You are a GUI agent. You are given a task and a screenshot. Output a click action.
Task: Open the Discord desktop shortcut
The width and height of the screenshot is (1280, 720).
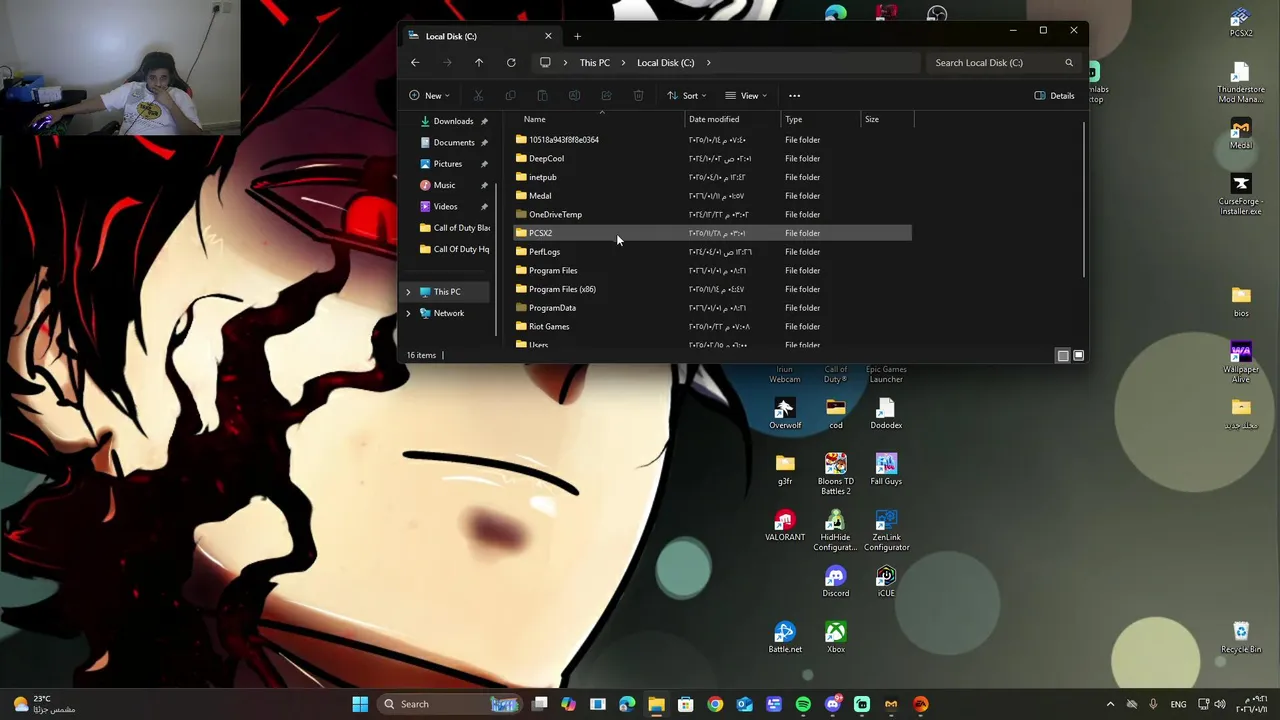coord(836,582)
